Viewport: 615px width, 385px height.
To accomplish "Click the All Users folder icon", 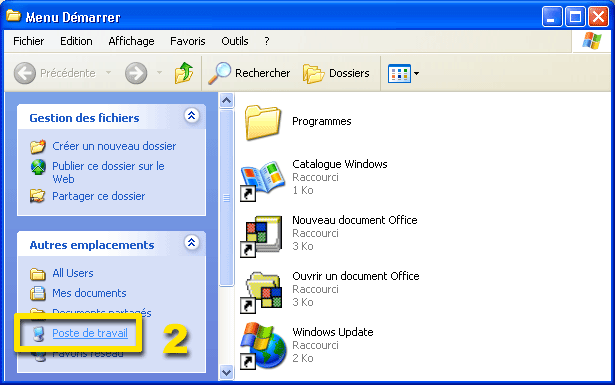I will [38, 274].
